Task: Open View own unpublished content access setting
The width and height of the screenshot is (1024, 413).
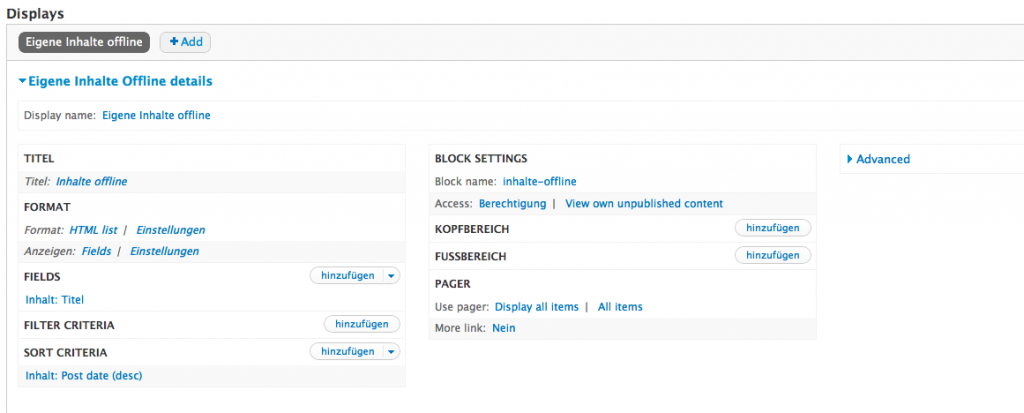Action: coord(644,203)
